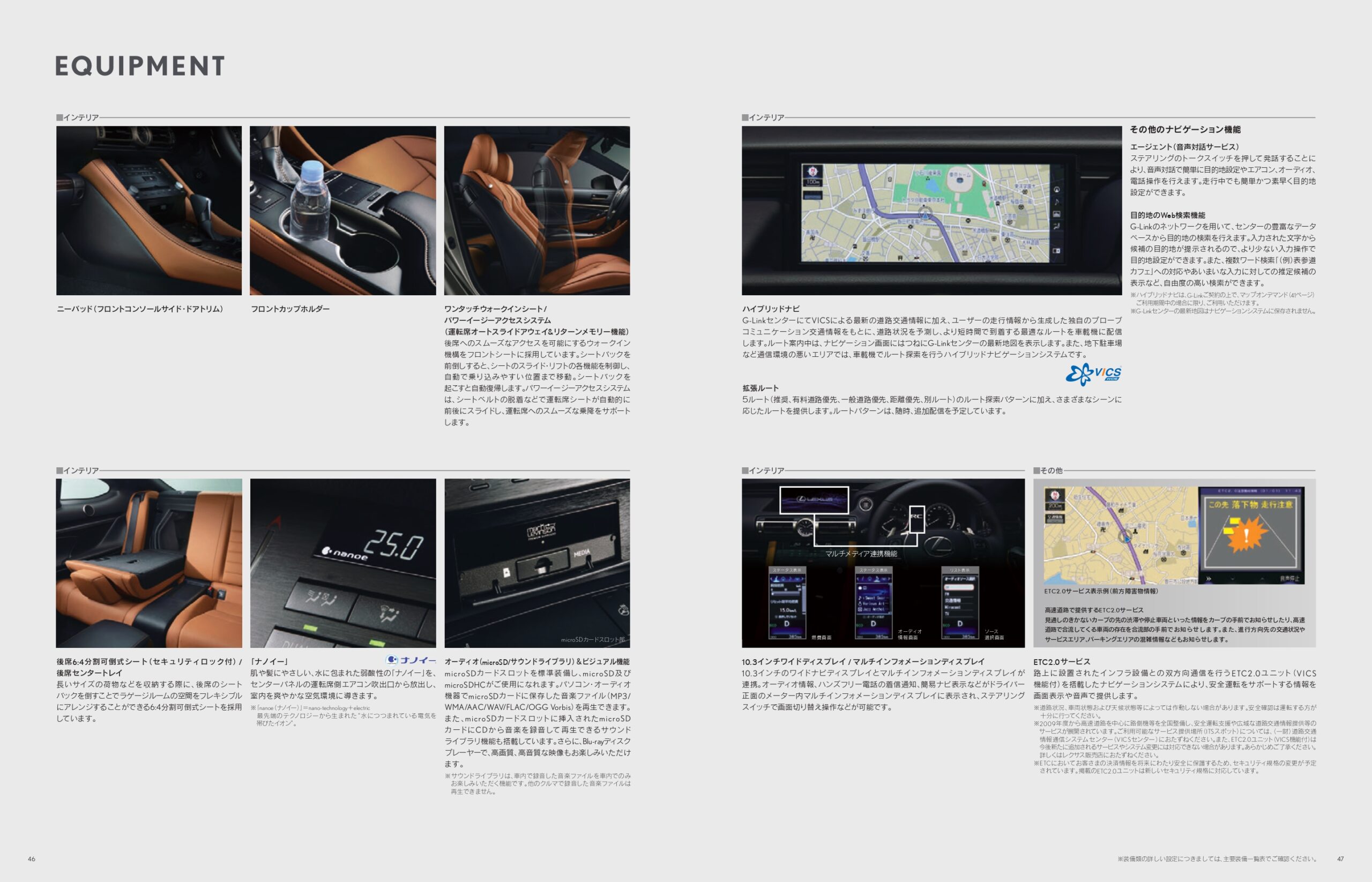Open the folding rear seat photo
This screenshot has height=882, width=1372.
pyautogui.click(x=149, y=563)
